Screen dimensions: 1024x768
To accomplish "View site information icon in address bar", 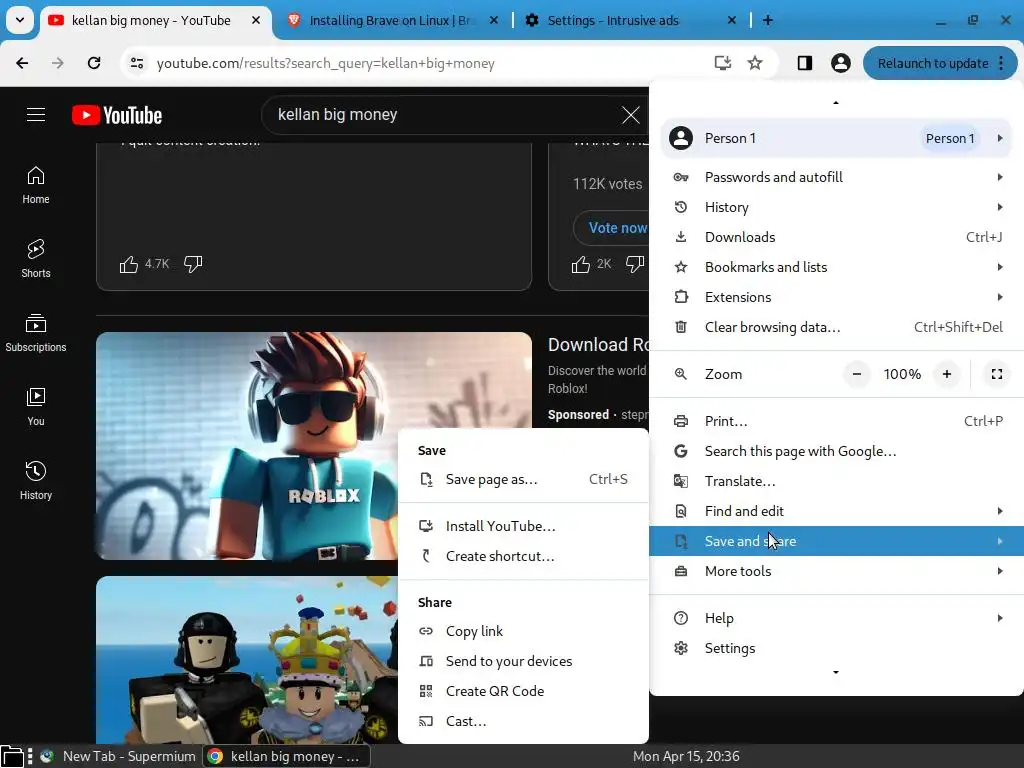I will click(137, 63).
